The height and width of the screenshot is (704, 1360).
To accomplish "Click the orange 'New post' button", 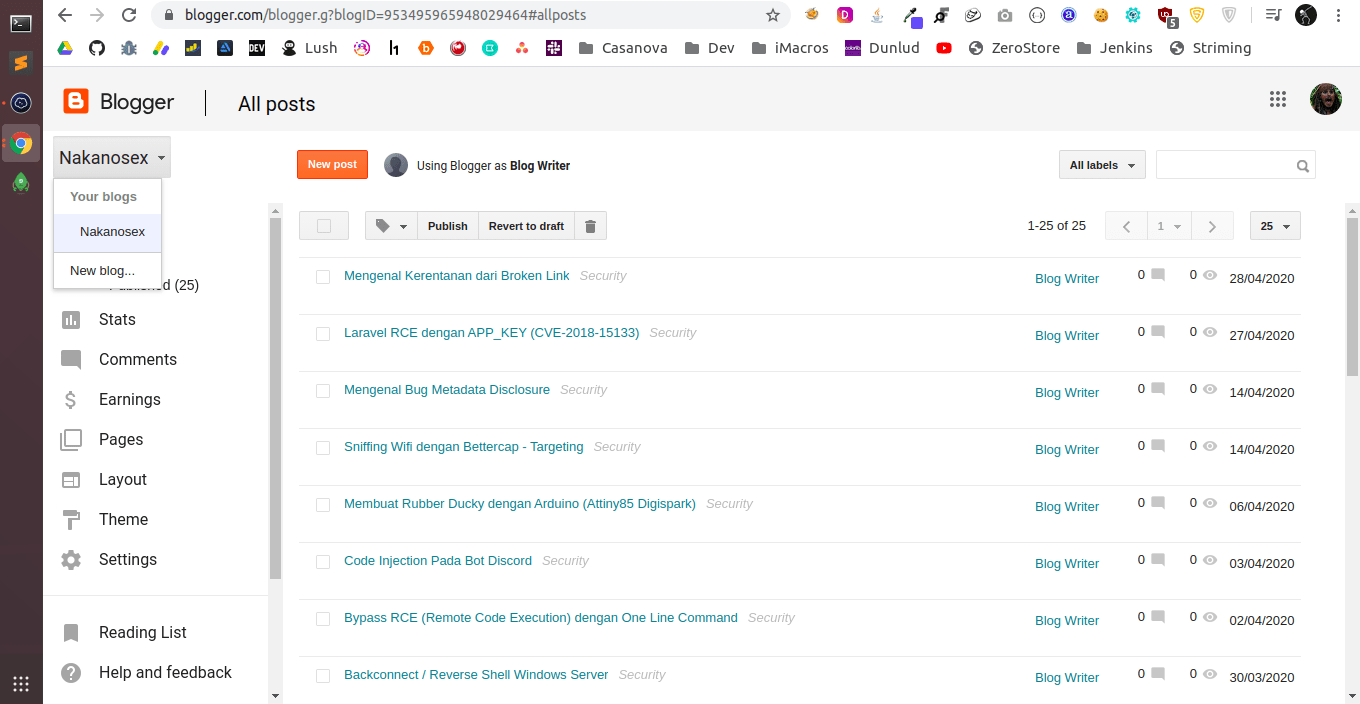I will pos(332,164).
